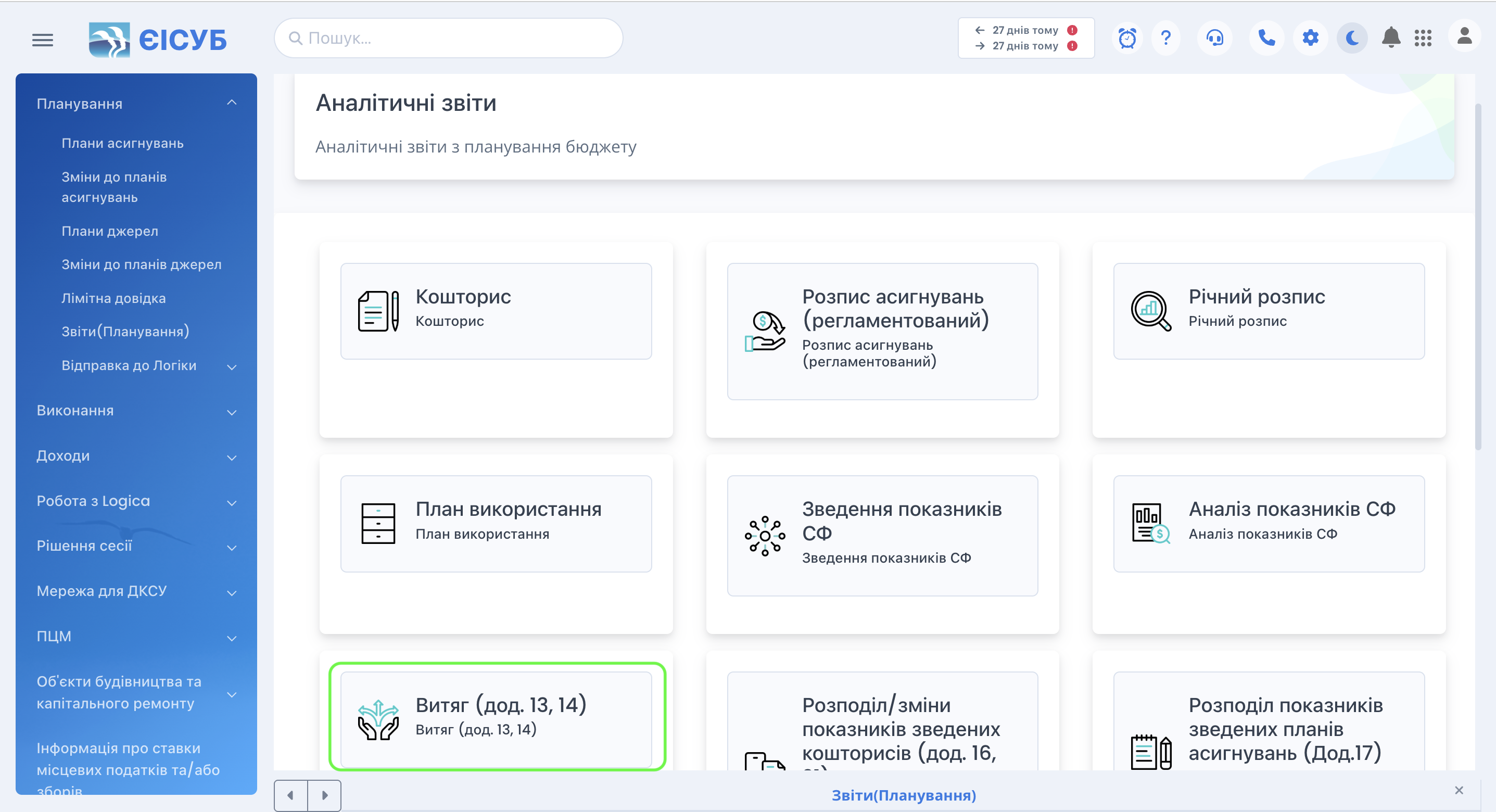
Task: Expand the ПЦМ section
Action: pos(232,638)
